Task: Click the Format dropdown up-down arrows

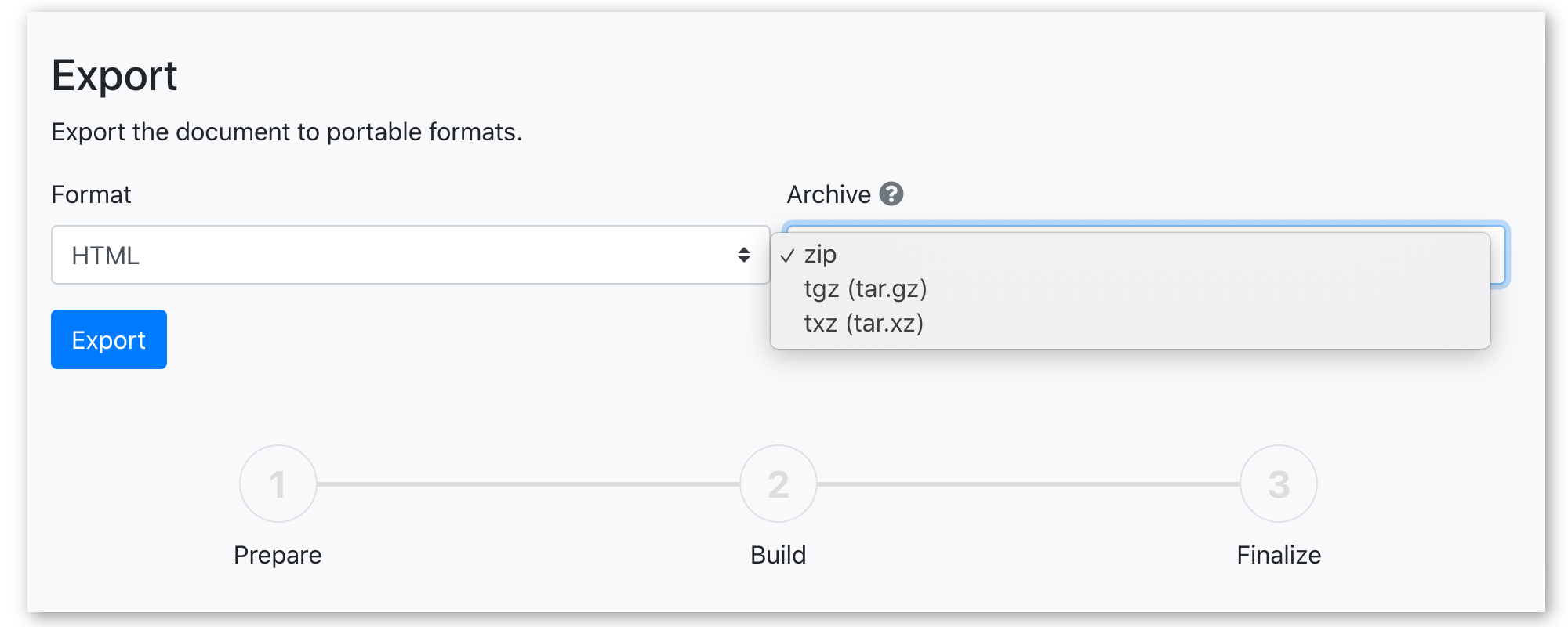Action: 743,255
